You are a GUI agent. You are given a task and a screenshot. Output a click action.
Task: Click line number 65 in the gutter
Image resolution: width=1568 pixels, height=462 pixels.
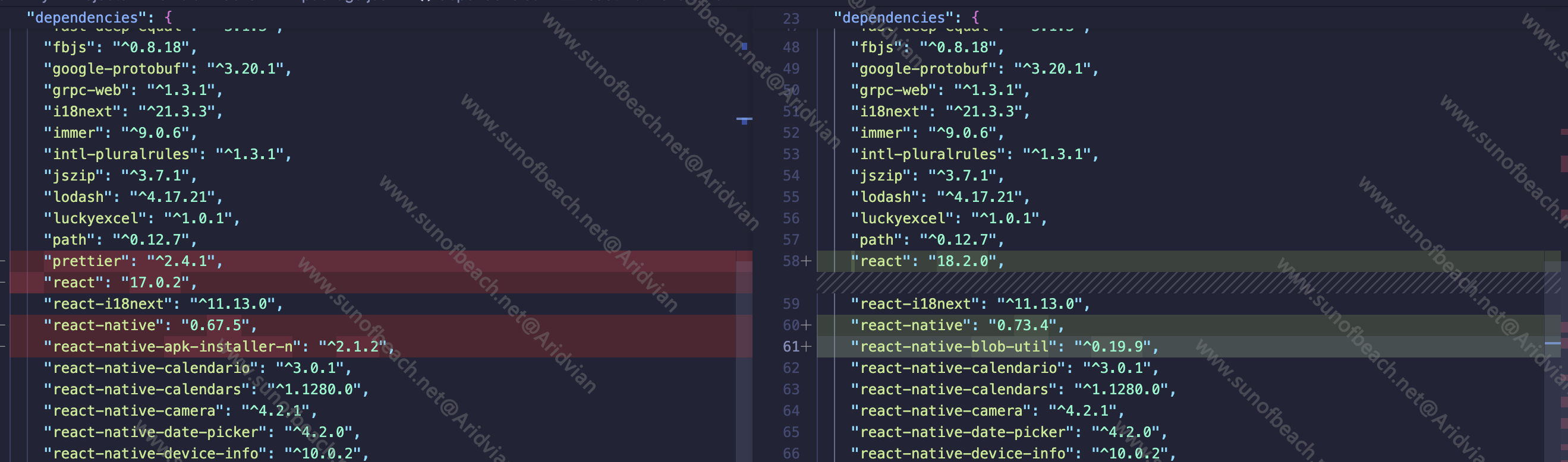coord(791,432)
